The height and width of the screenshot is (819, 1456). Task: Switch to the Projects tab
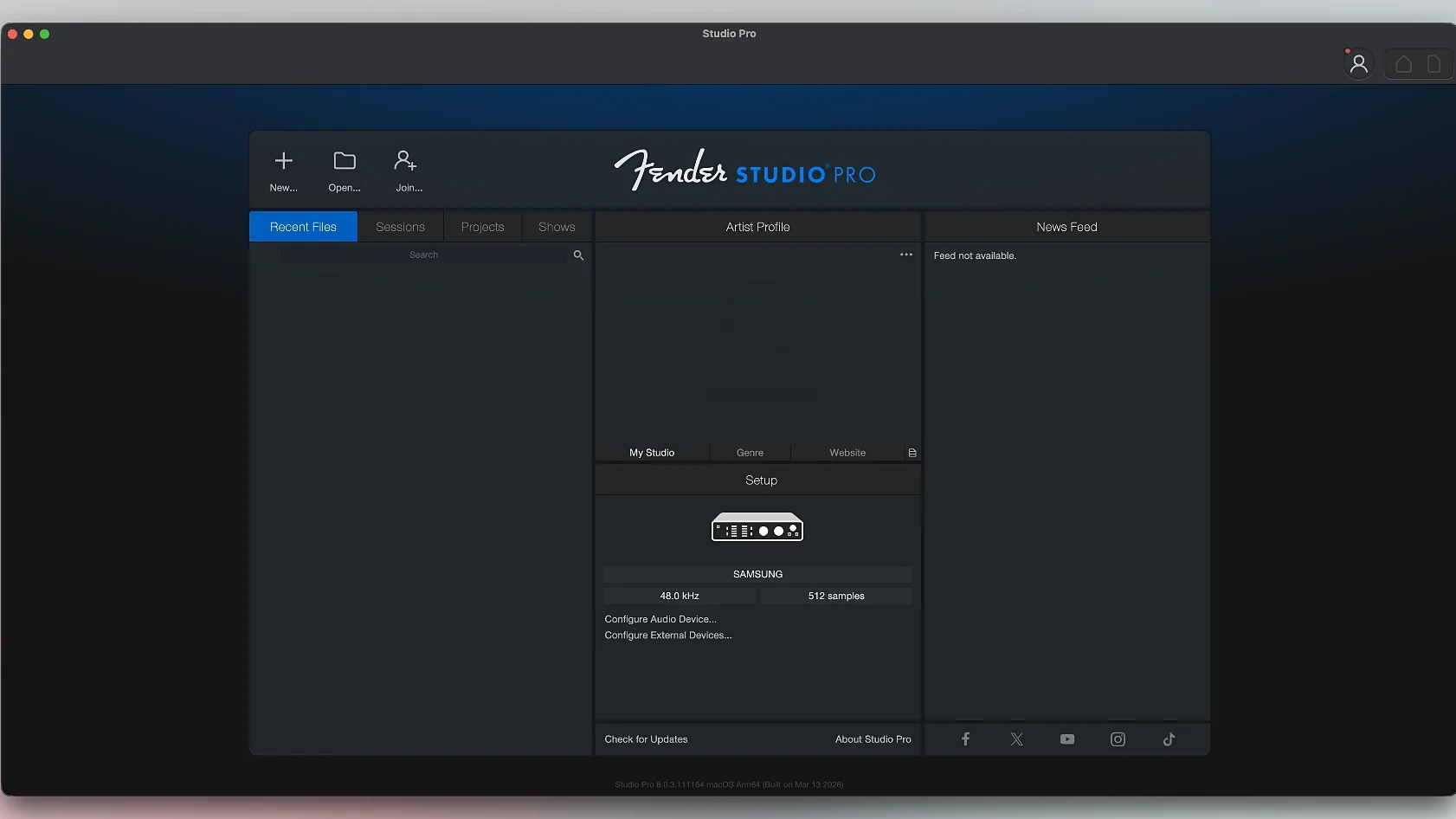click(483, 227)
